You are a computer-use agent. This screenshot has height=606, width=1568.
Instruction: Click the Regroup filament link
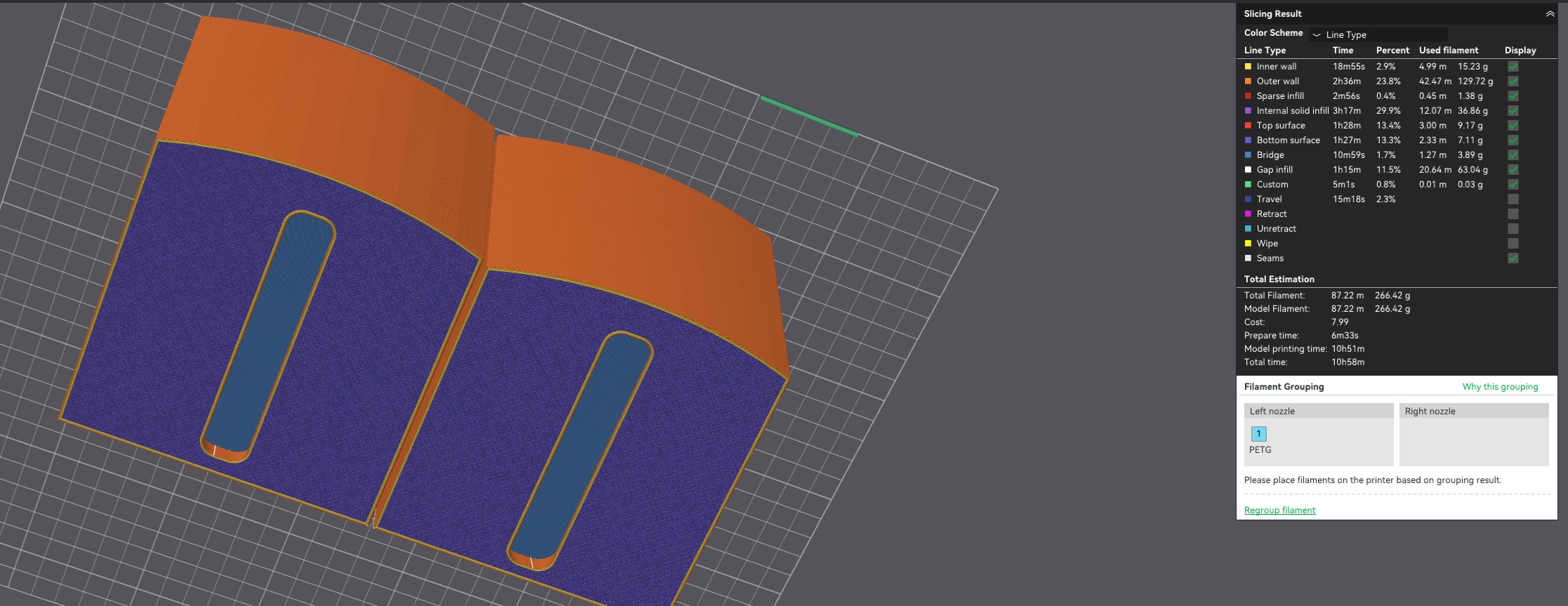(1279, 511)
